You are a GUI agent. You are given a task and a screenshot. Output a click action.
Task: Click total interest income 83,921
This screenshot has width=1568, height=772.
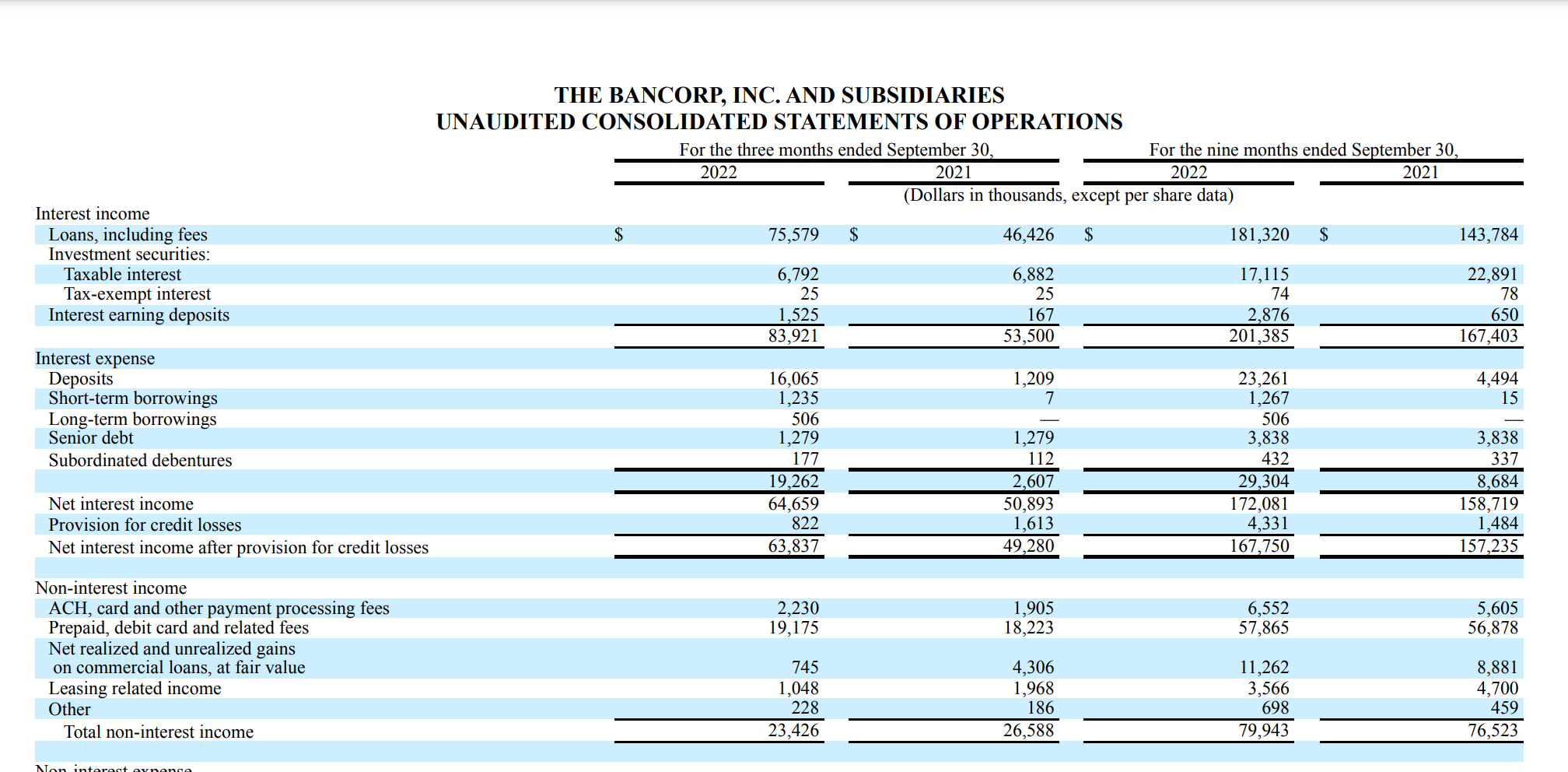(793, 335)
